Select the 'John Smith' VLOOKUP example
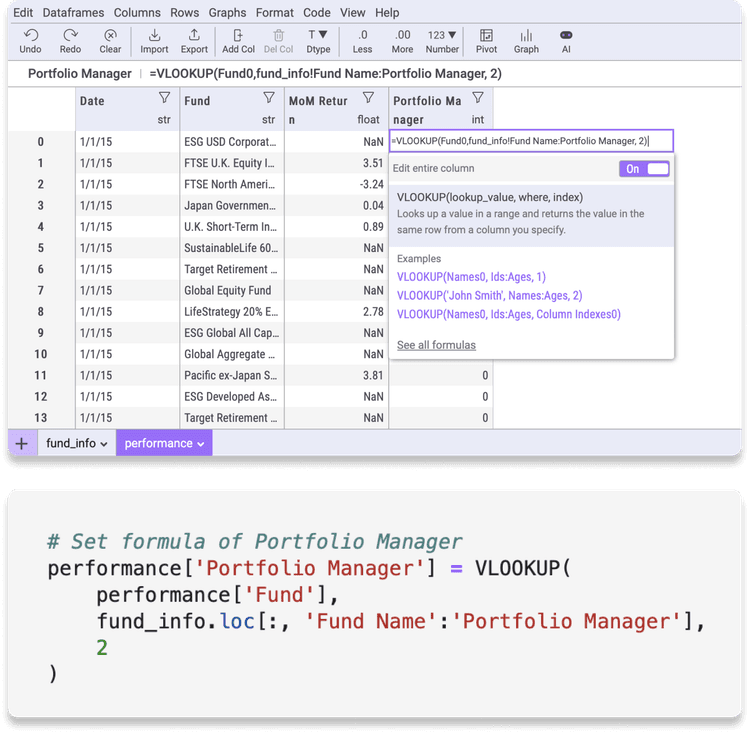Image resolution: width=750 pixels, height=733 pixels. (489, 295)
